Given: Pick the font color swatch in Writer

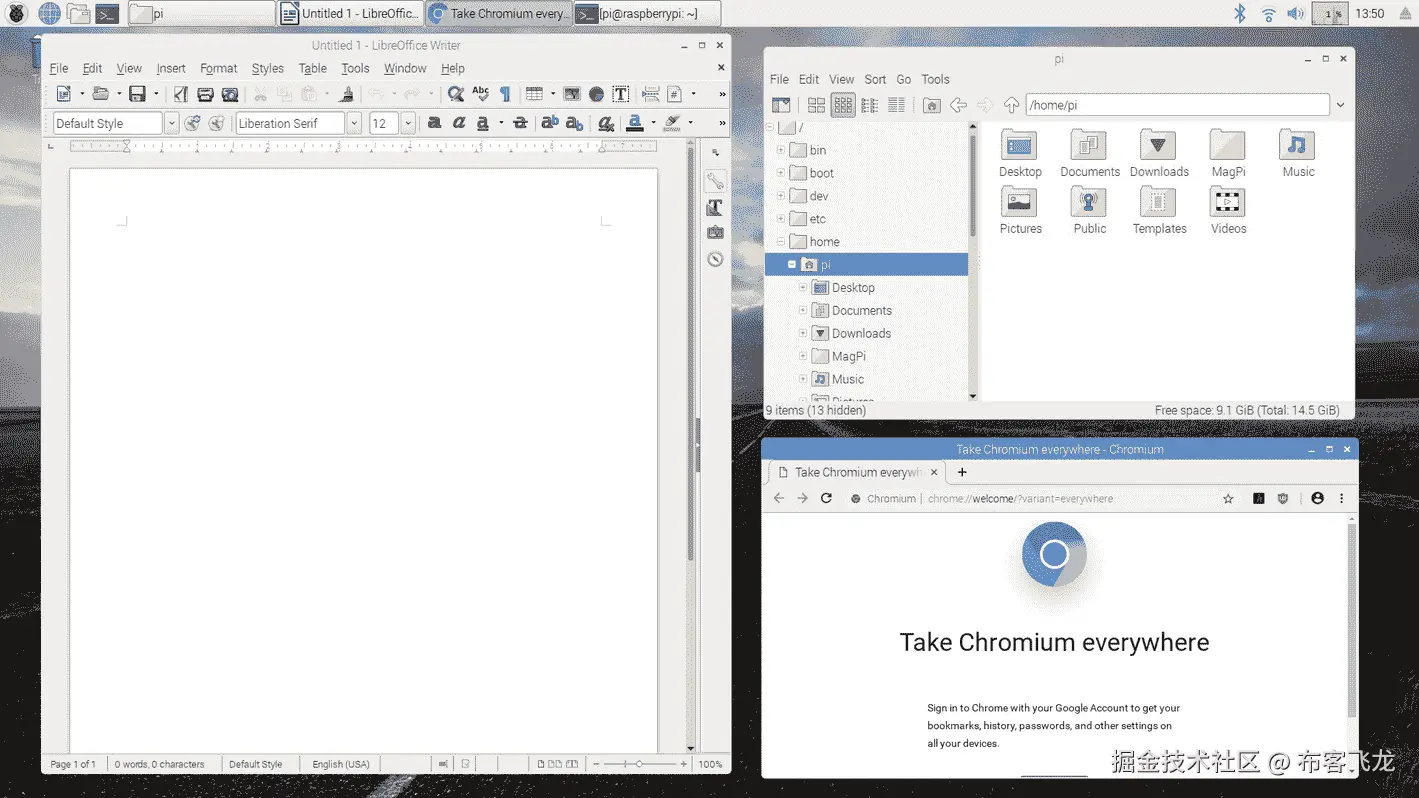Looking at the screenshot, I should [634, 123].
